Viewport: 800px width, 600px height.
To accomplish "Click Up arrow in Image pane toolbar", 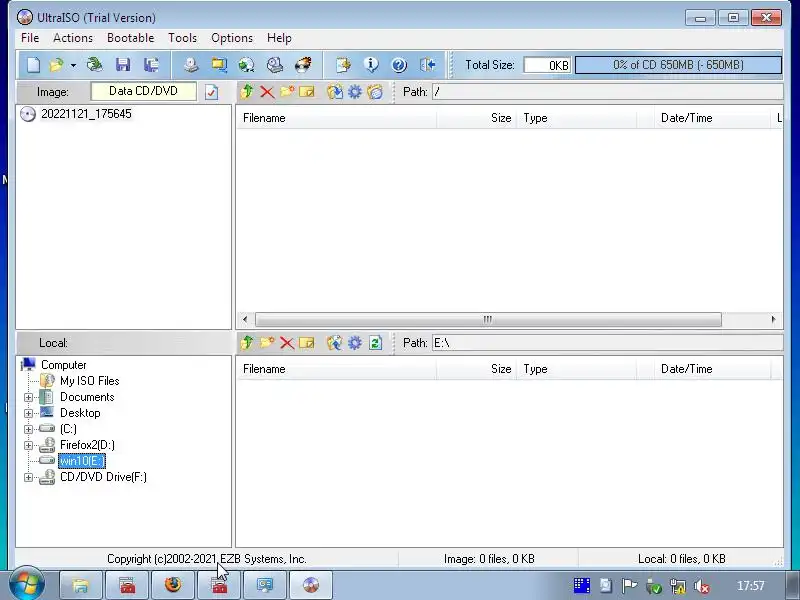I will (247, 92).
